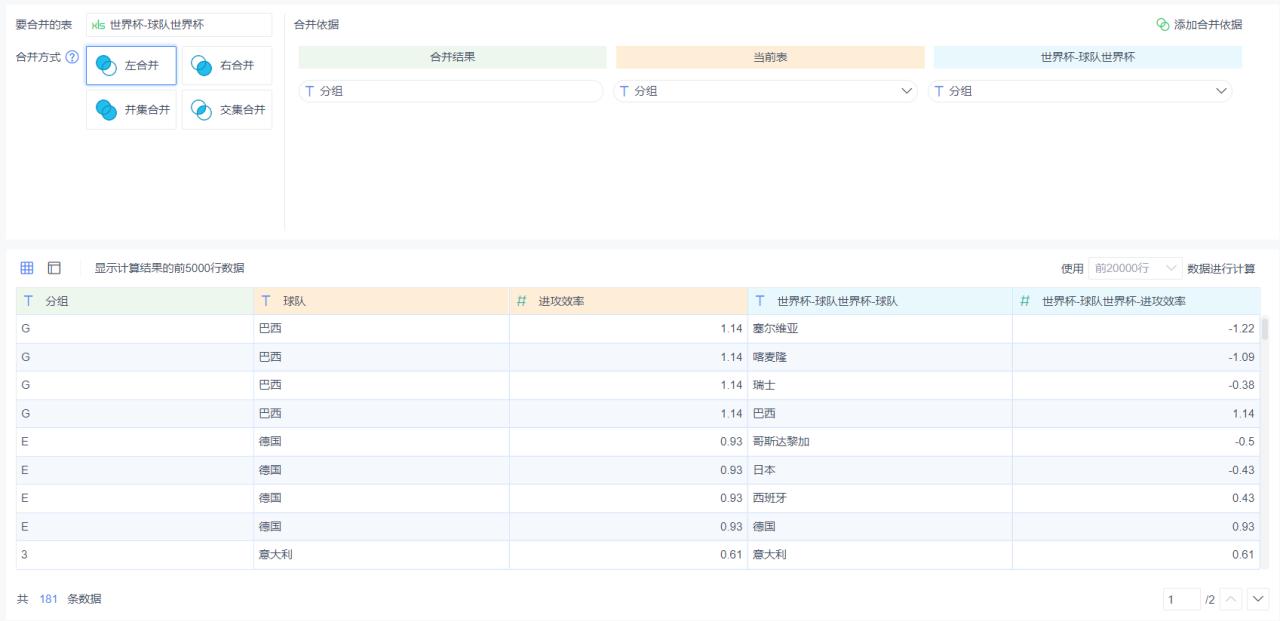Viewport: 1280px width, 621px height.
Task: Expand the 前20000行 row count dropdown
Action: click(x=1134, y=268)
